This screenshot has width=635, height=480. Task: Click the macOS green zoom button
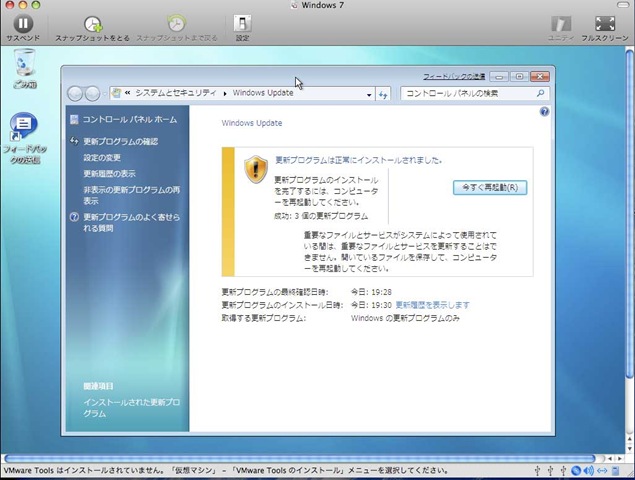36,5
